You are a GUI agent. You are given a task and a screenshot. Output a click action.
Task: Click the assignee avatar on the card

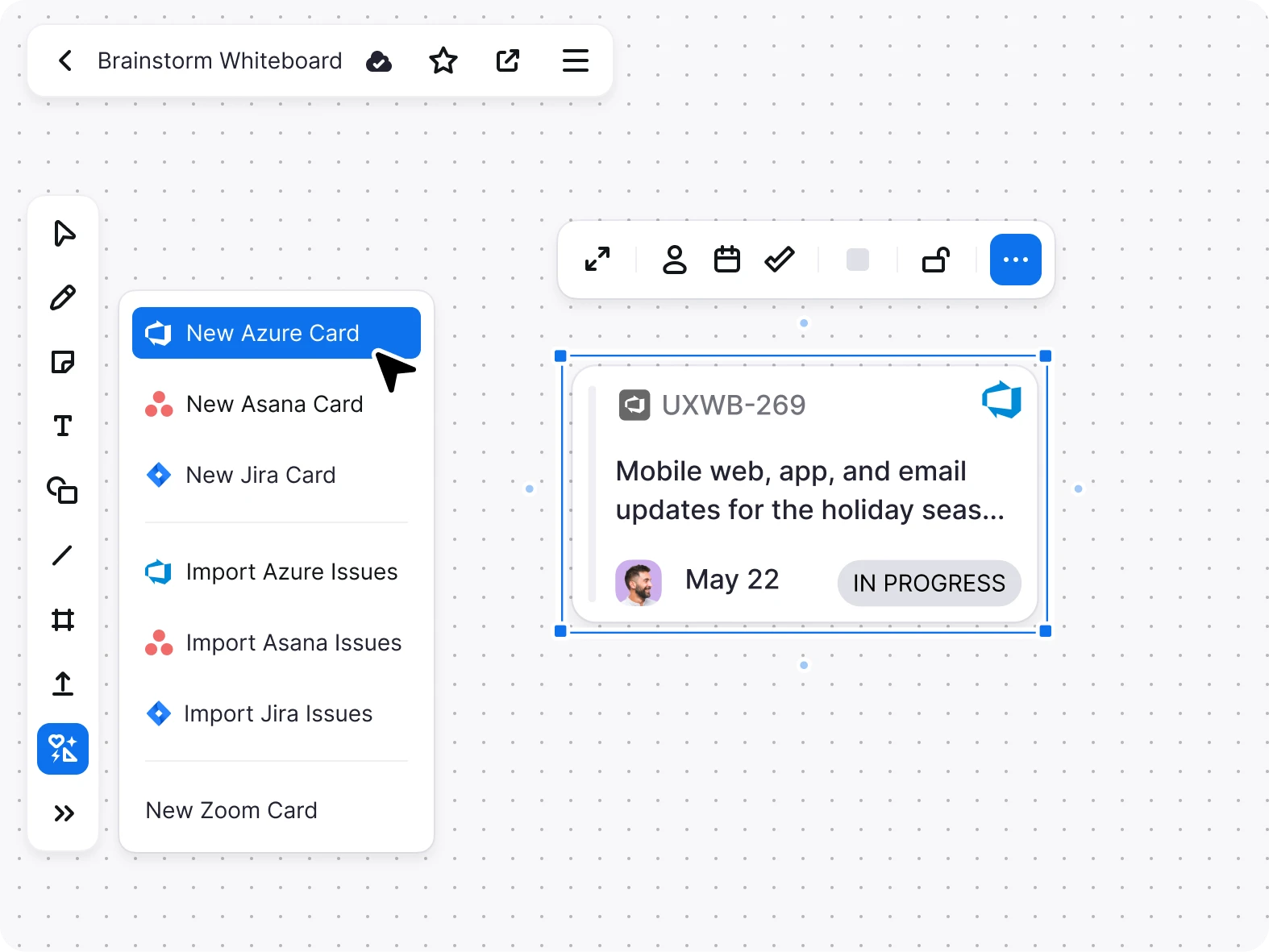tap(639, 582)
